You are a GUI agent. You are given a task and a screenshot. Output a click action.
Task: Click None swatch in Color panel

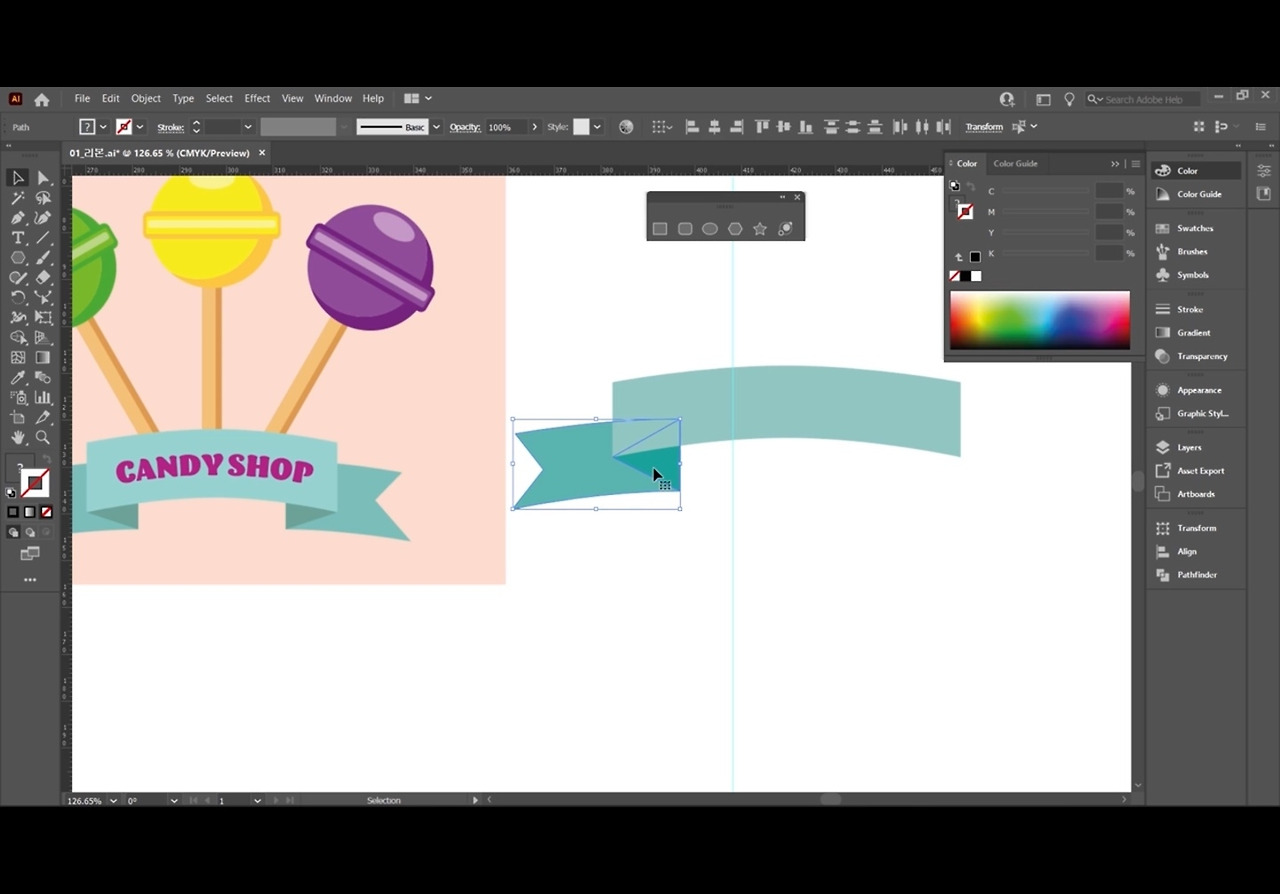click(x=954, y=276)
